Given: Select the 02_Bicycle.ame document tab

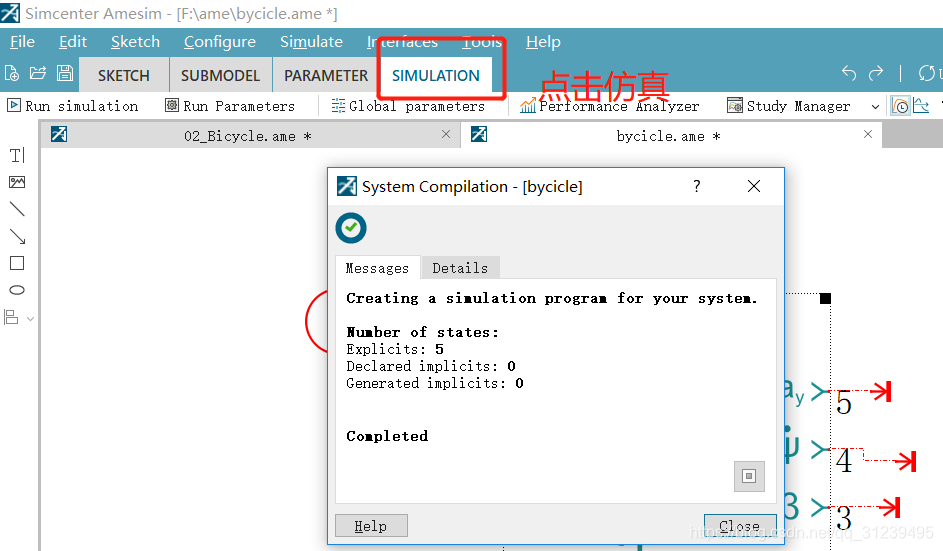Looking at the screenshot, I should [248, 136].
